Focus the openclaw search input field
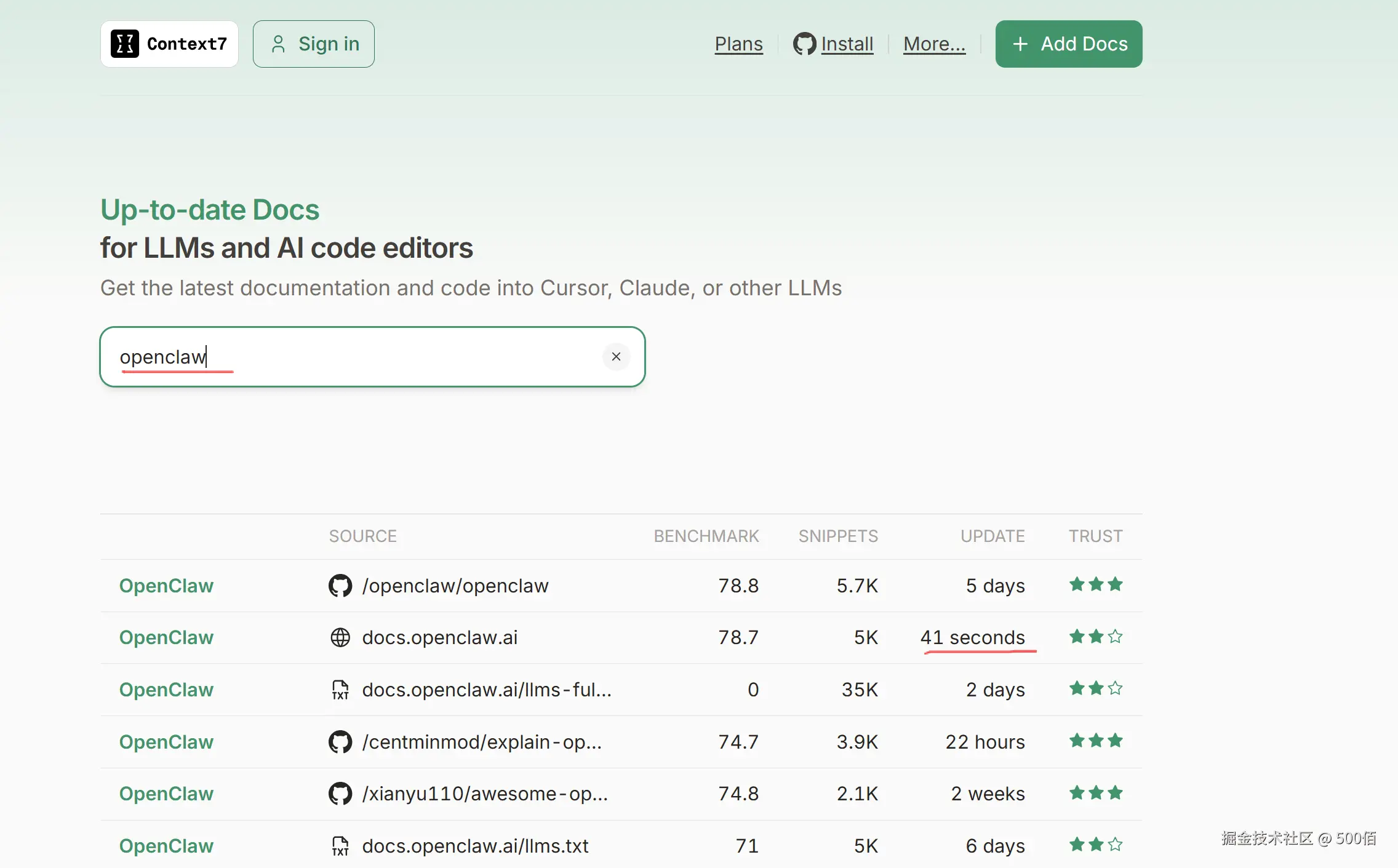 tap(369, 357)
